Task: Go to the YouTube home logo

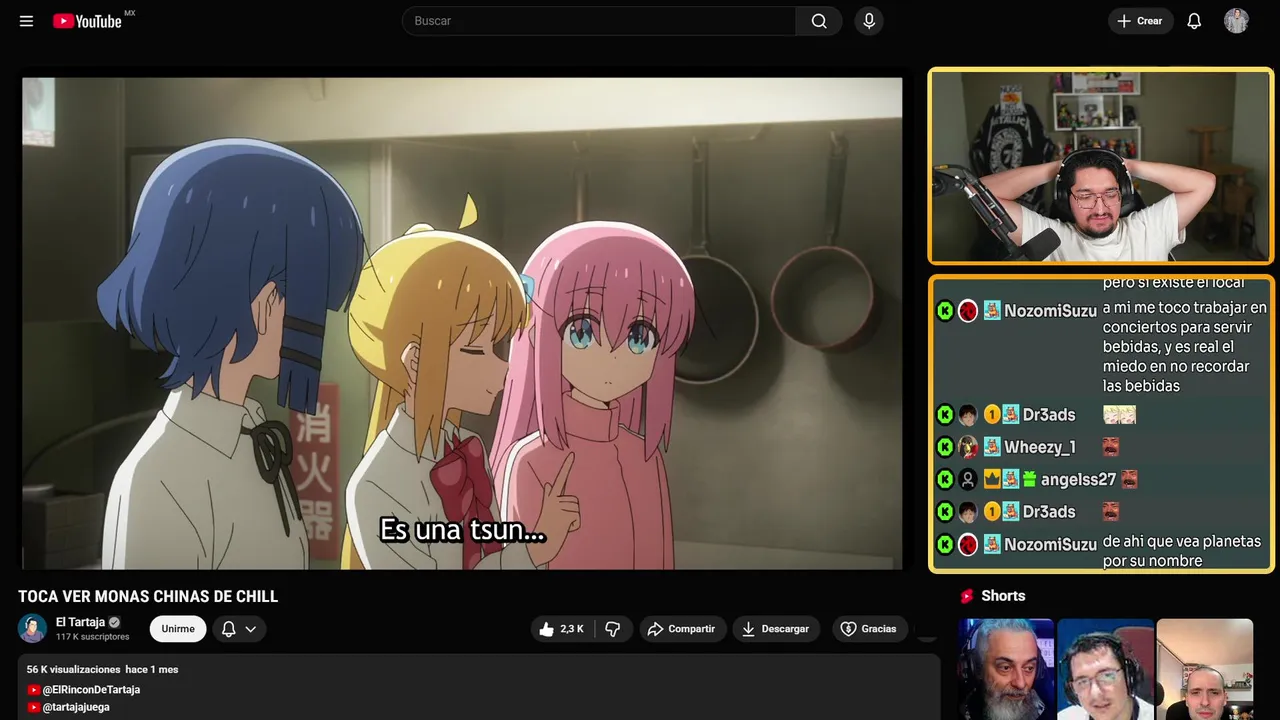Action: pyautogui.click(x=90, y=21)
